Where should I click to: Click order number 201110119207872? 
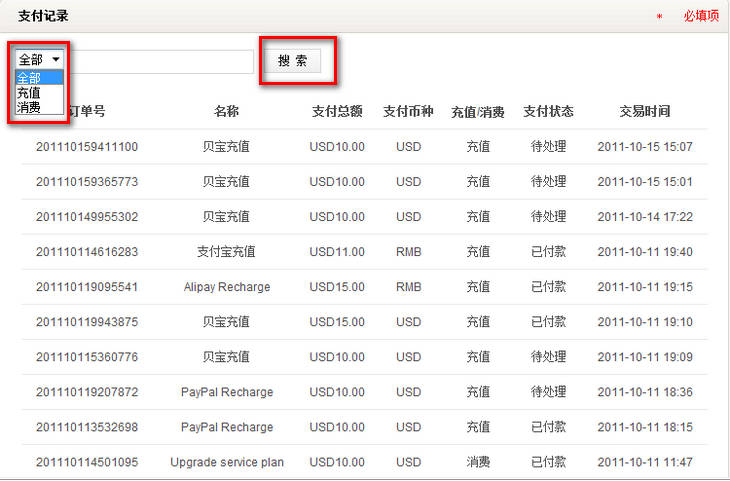[x=87, y=392]
